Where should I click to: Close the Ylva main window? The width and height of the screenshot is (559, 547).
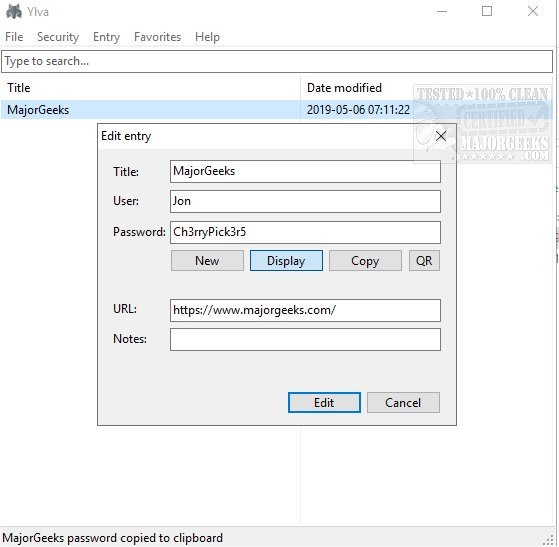533,11
